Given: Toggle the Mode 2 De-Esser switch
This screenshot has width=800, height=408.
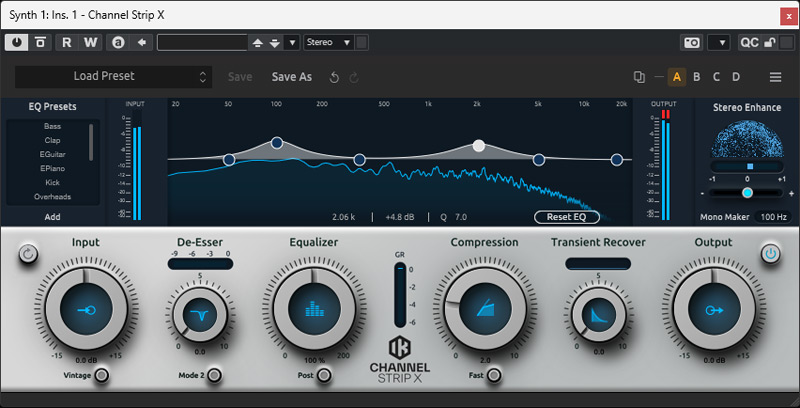Looking at the screenshot, I should point(214,375).
